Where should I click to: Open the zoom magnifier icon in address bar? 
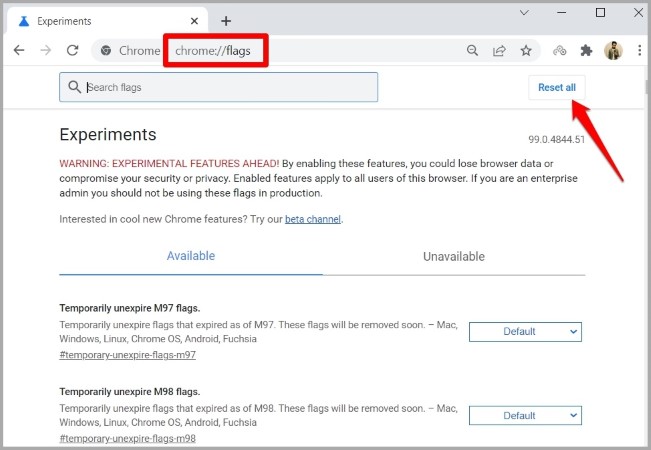coord(472,51)
